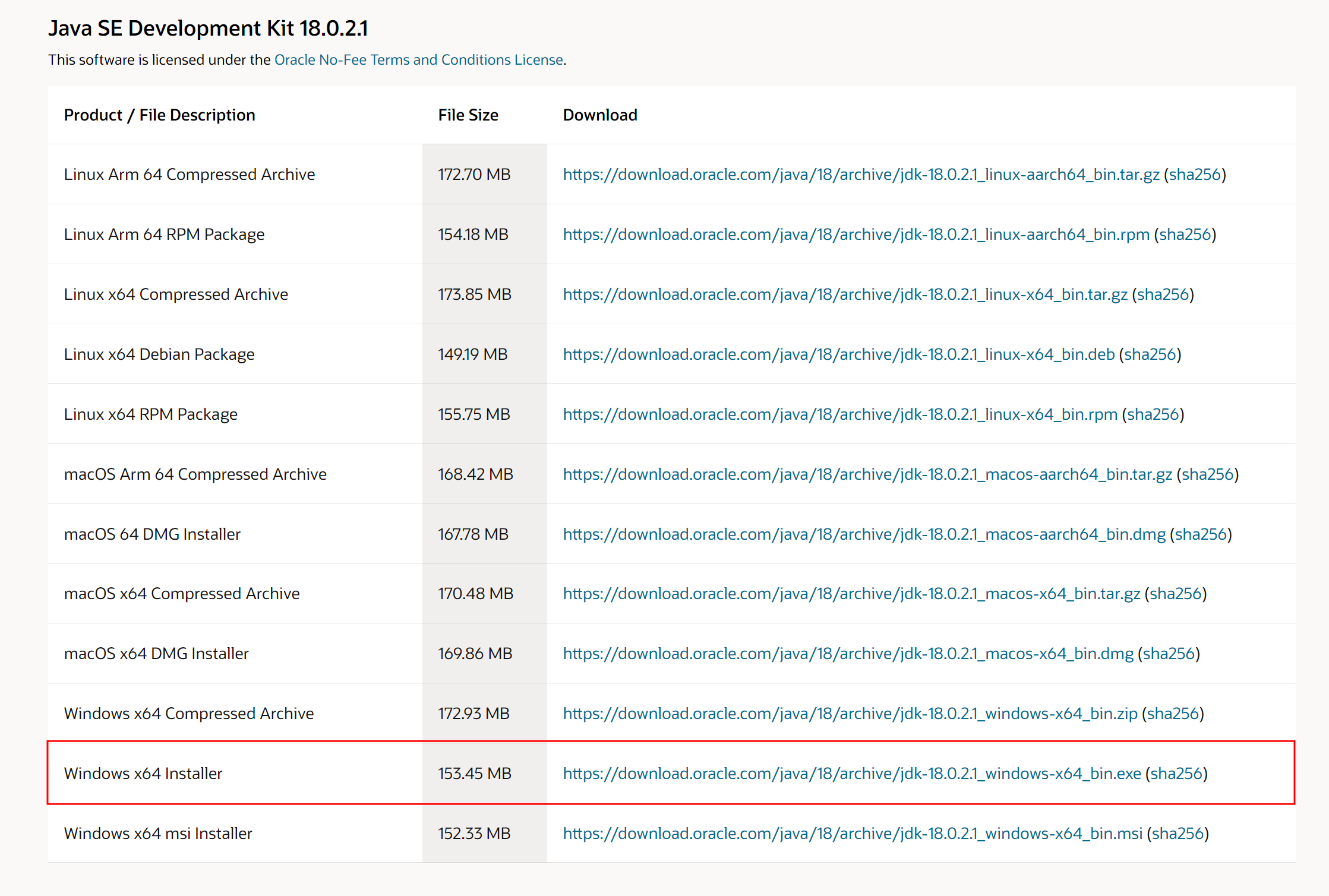1329x896 pixels.
Task: Open sha256 for macOS 64 DMG Installer
Action: [1201, 534]
